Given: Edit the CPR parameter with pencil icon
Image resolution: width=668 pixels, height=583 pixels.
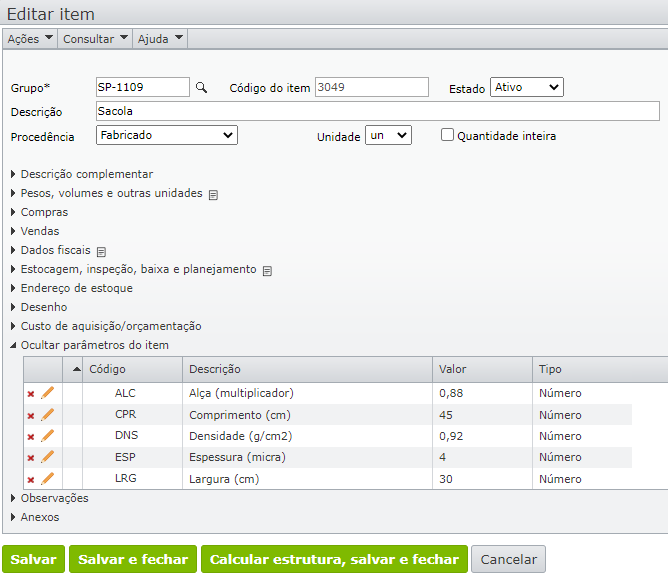Looking at the screenshot, I should tap(47, 415).
